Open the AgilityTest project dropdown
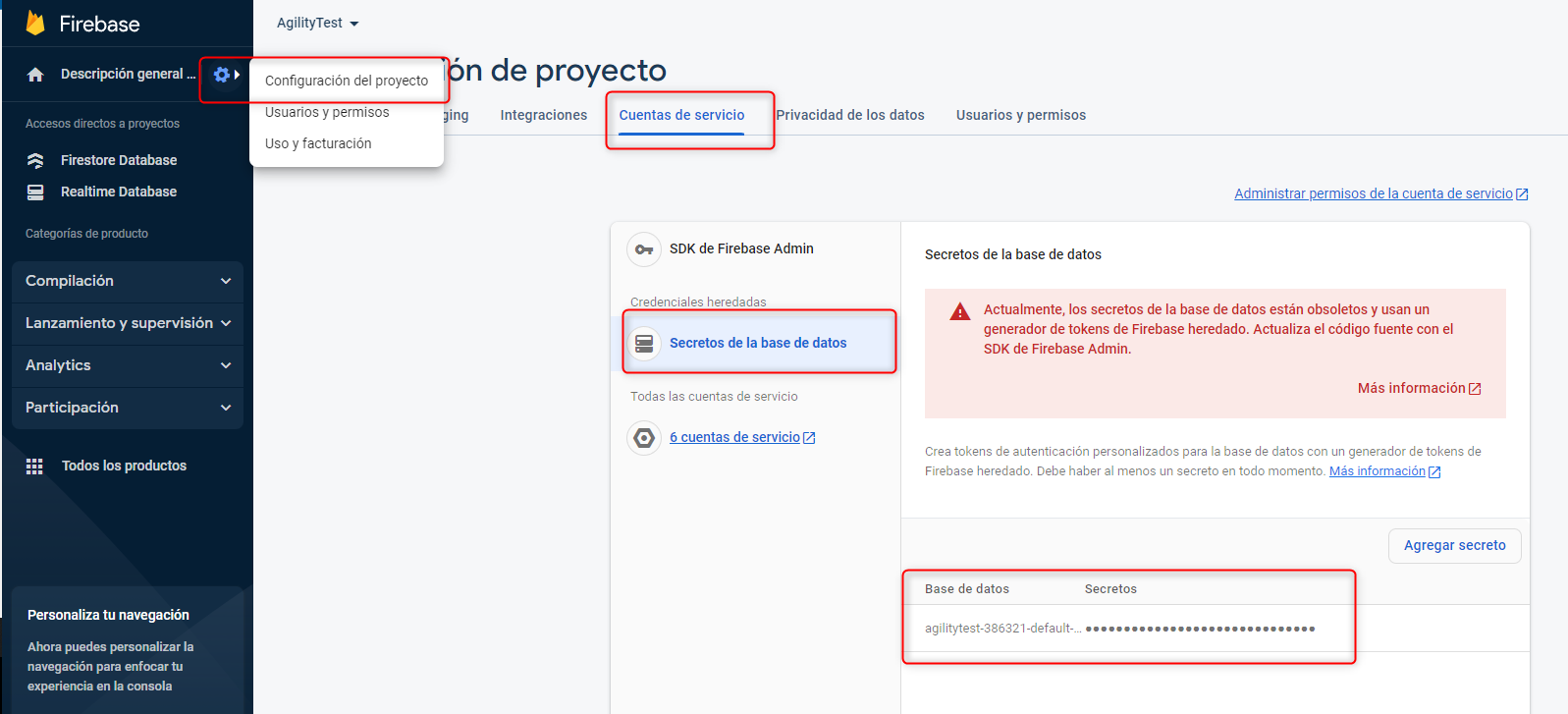 pyautogui.click(x=317, y=23)
